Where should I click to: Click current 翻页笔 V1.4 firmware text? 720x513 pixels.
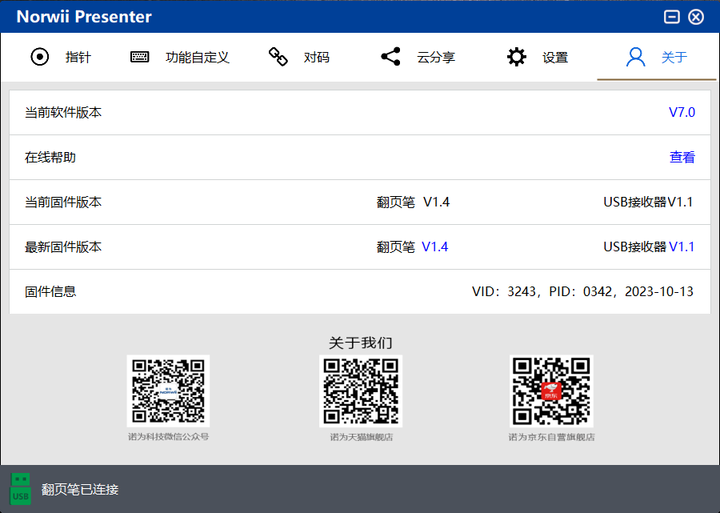pyautogui.click(x=413, y=202)
